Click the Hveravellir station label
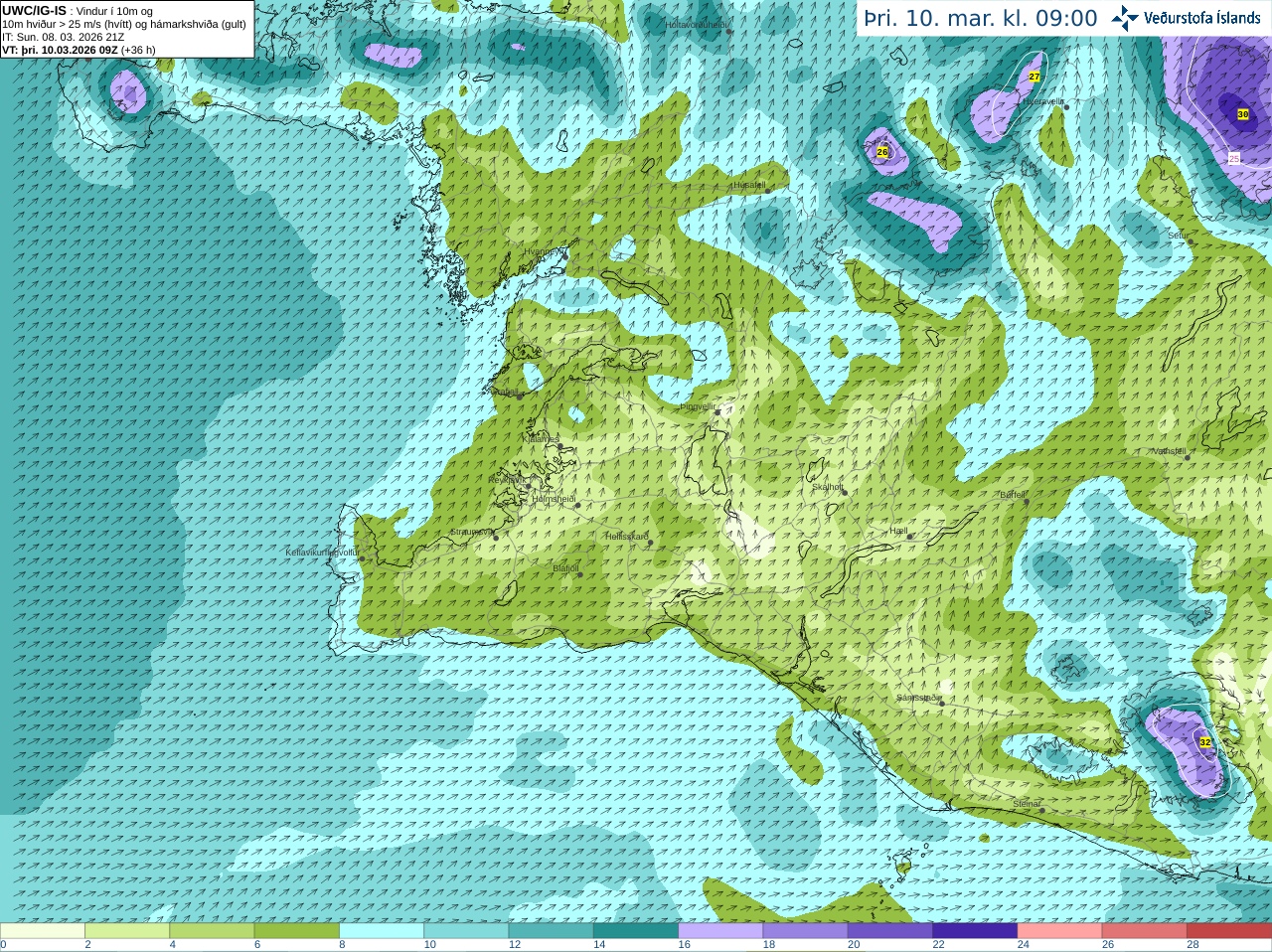Screen dimensions: 1272x952 coord(1043,101)
